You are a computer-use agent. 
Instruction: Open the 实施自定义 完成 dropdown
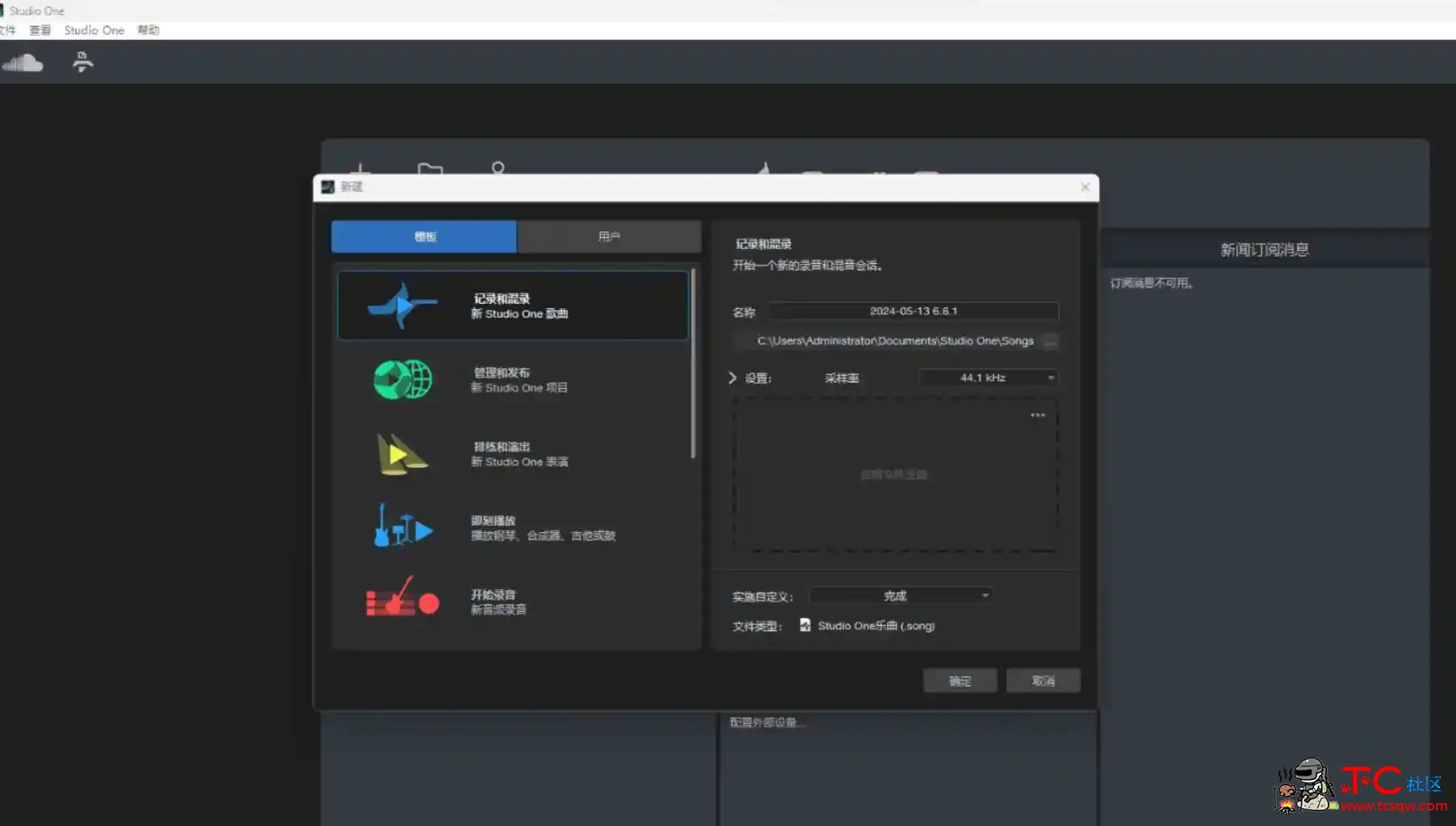tap(900, 596)
